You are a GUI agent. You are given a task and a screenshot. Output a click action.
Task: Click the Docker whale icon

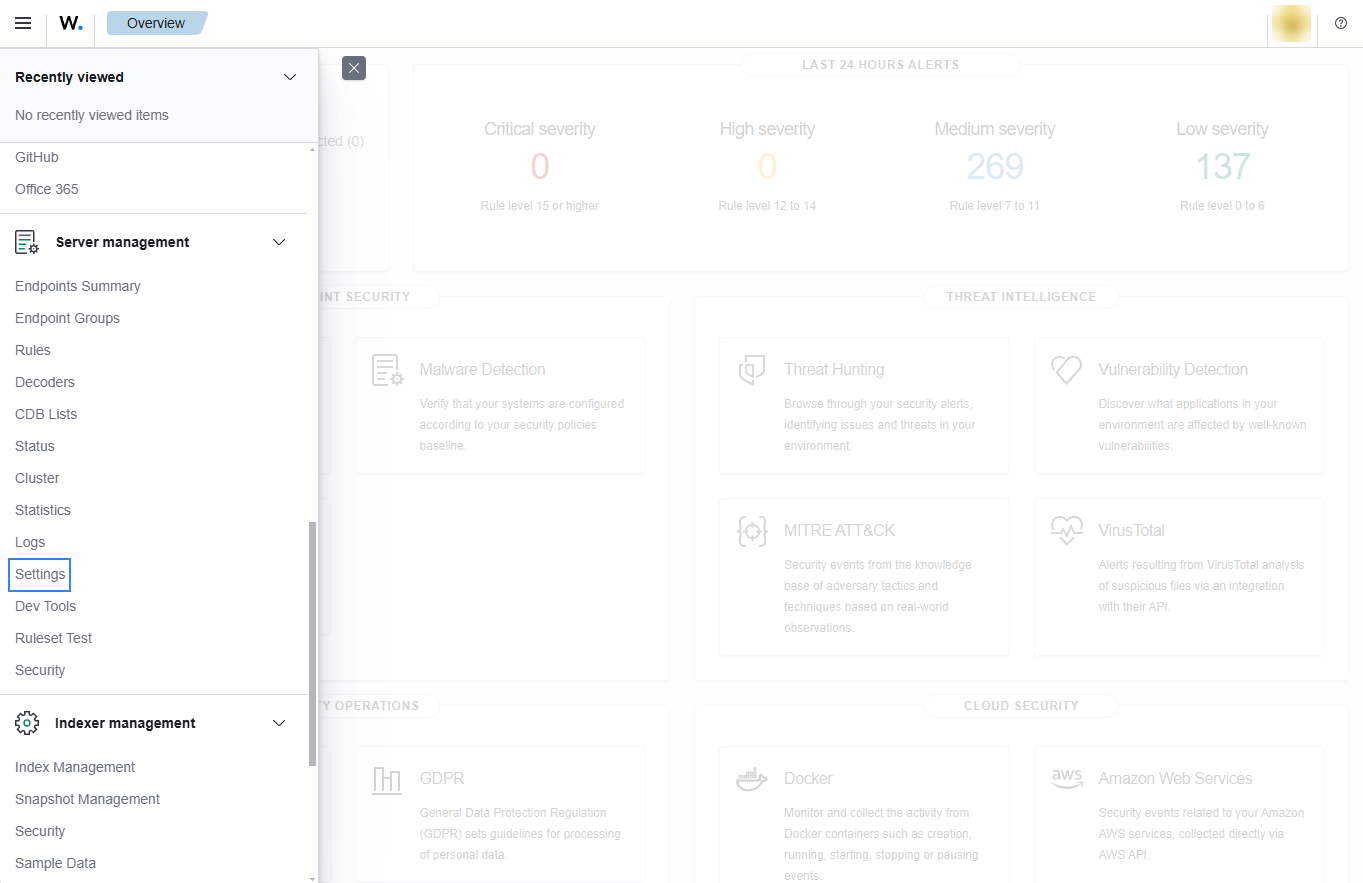click(x=752, y=779)
